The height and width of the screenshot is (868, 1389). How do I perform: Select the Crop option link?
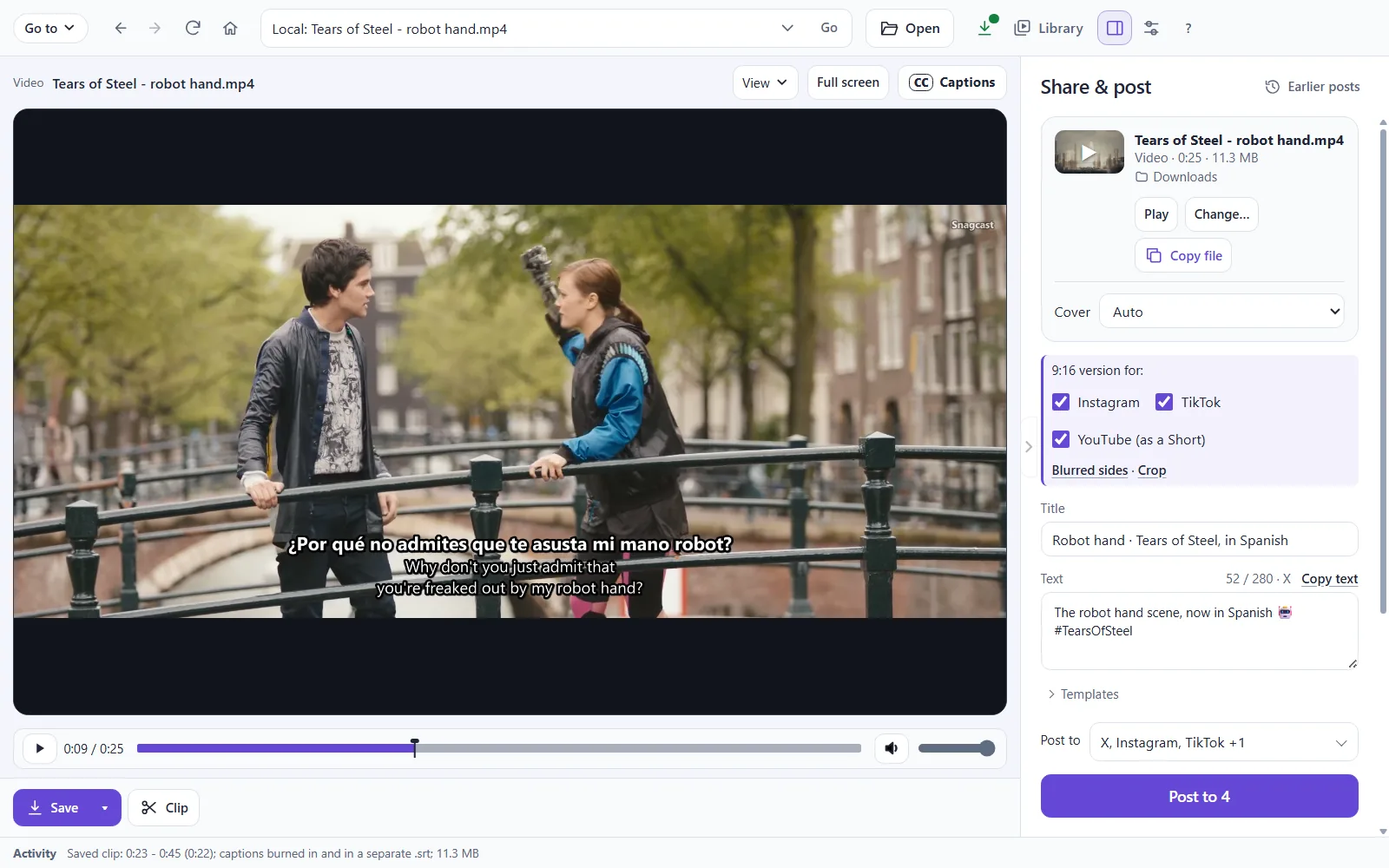click(1152, 470)
